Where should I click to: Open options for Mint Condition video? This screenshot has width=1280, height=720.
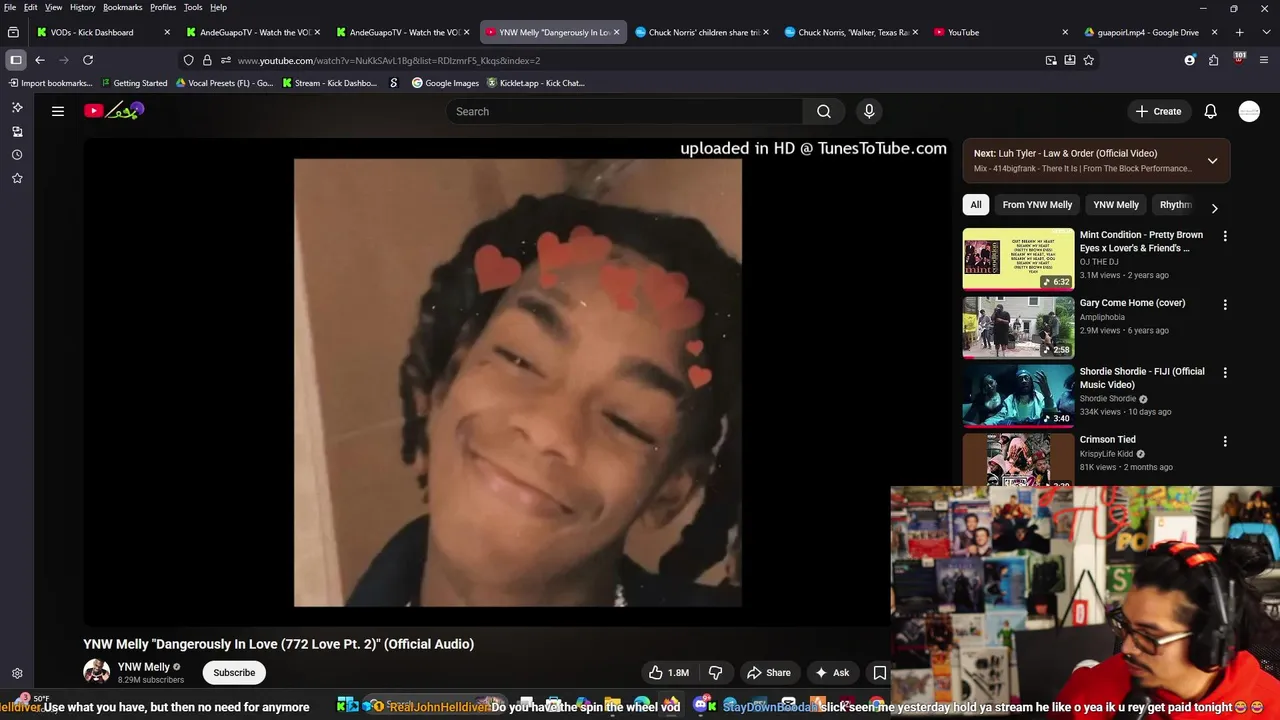(1225, 236)
